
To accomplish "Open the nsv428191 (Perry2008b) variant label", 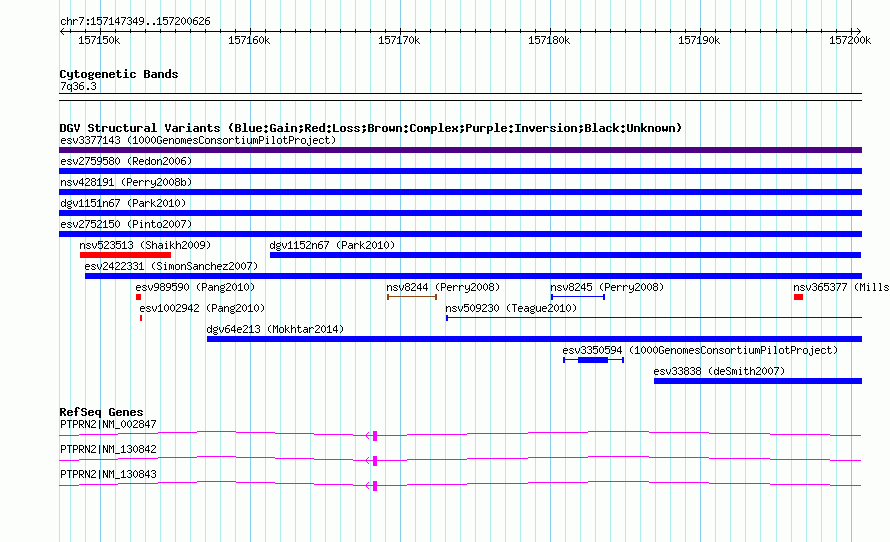I will [126, 182].
